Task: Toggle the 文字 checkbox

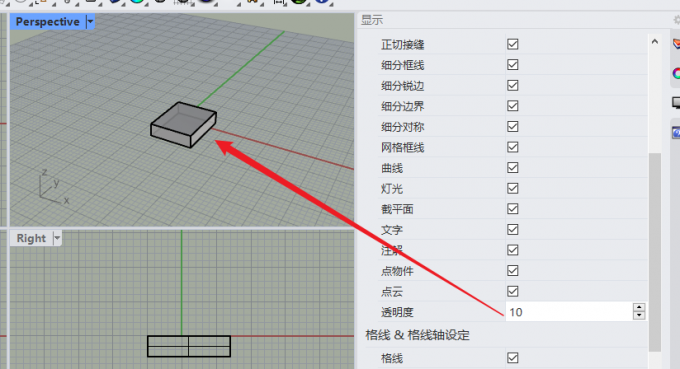Action: point(513,229)
